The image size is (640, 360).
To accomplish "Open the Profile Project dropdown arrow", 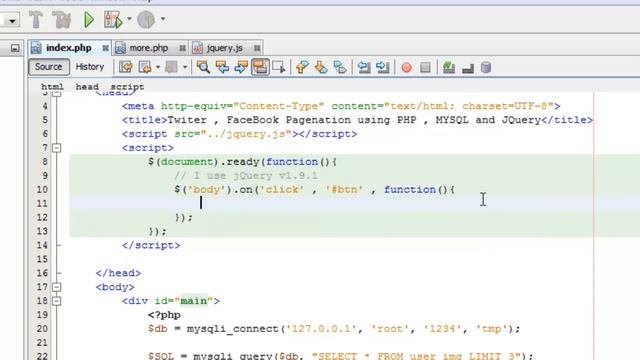I will point(162,19).
